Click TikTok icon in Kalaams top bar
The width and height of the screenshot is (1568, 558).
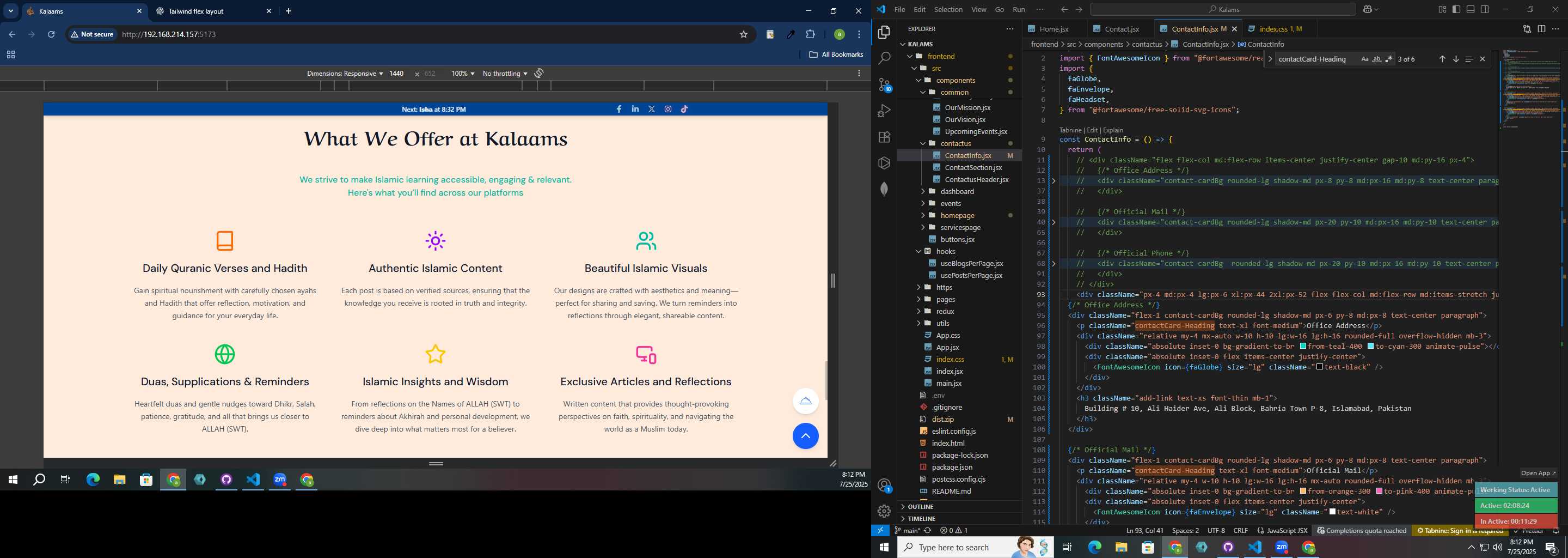684,109
